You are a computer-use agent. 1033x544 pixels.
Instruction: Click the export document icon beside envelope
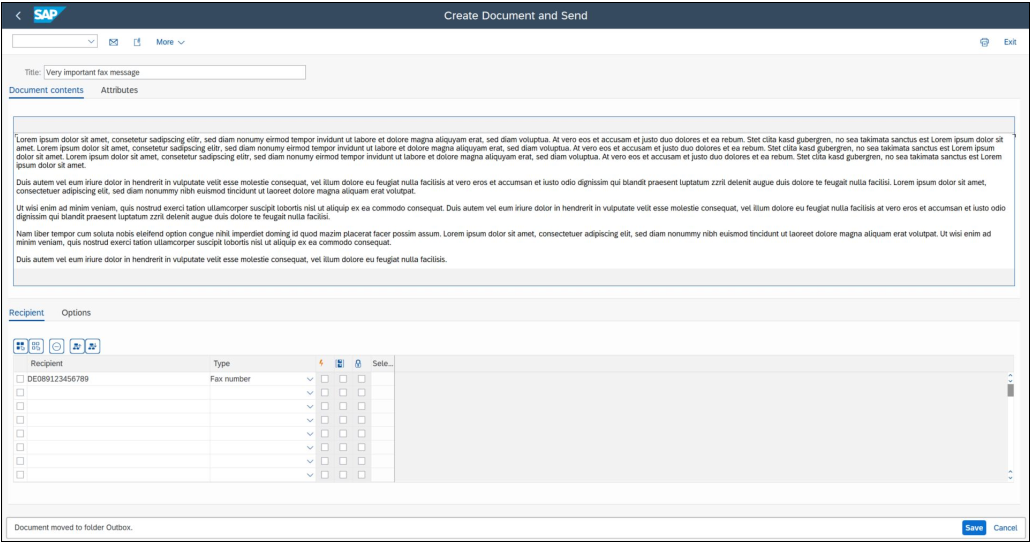137,42
